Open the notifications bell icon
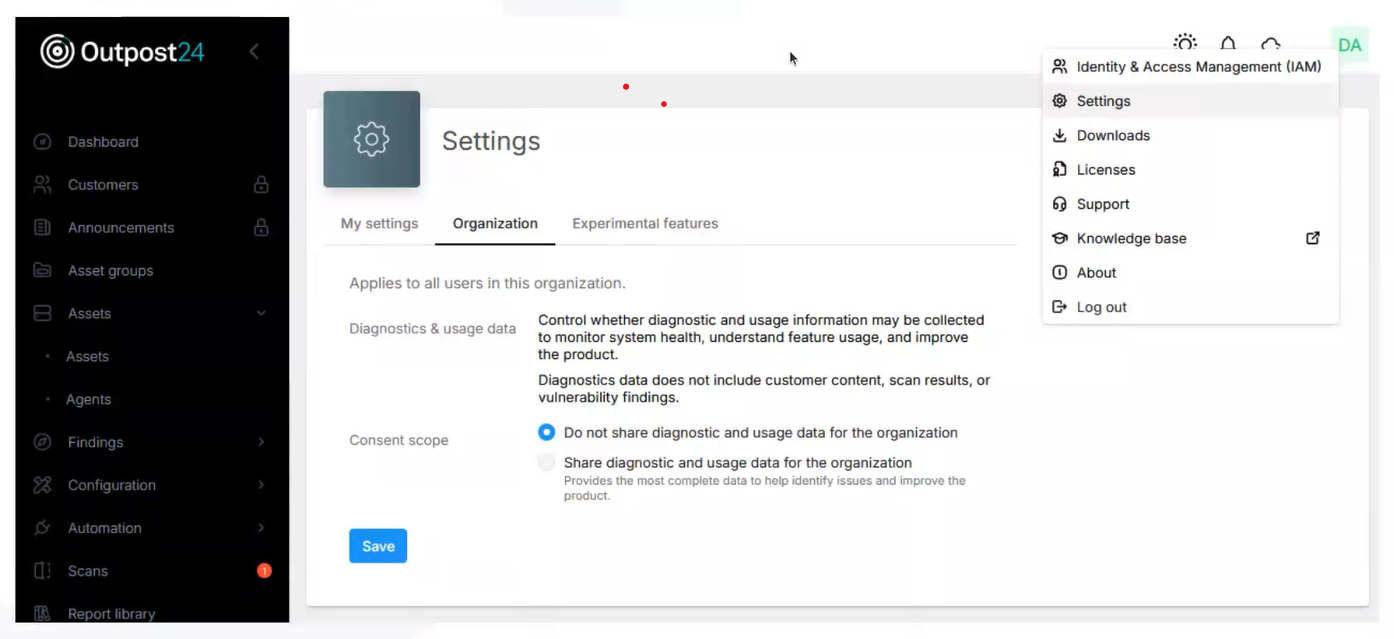The height and width of the screenshot is (639, 1394). click(1228, 44)
